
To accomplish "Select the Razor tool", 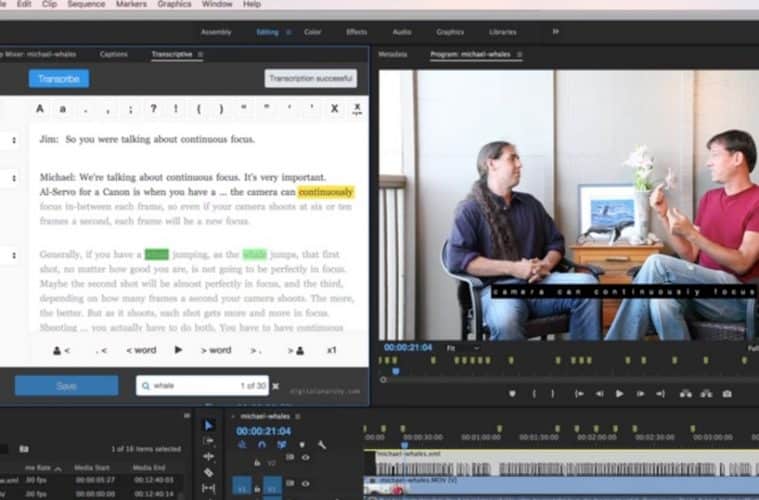I will coord(208,472).
